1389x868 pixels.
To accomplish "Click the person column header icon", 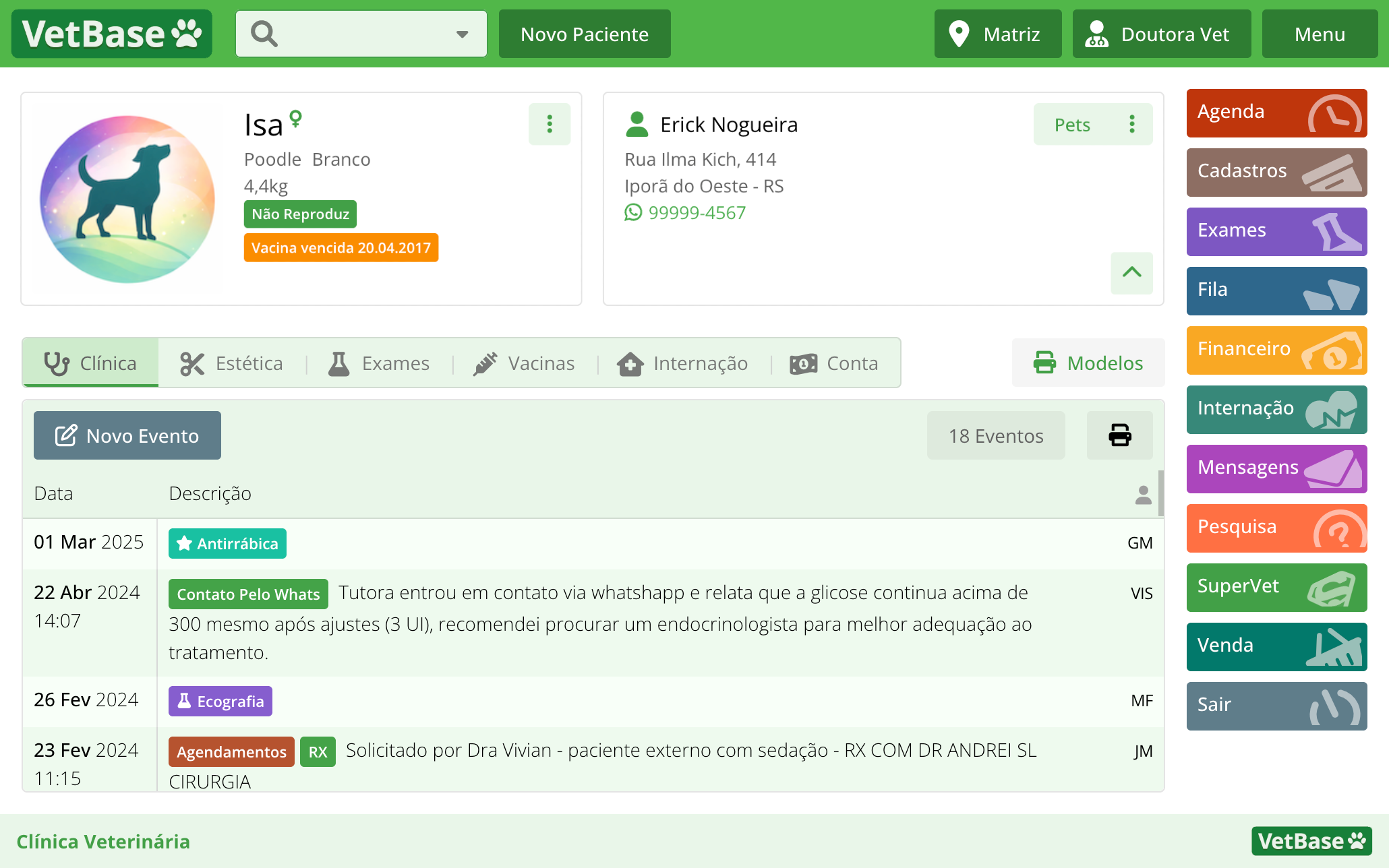I will [x=1143, y=494].
